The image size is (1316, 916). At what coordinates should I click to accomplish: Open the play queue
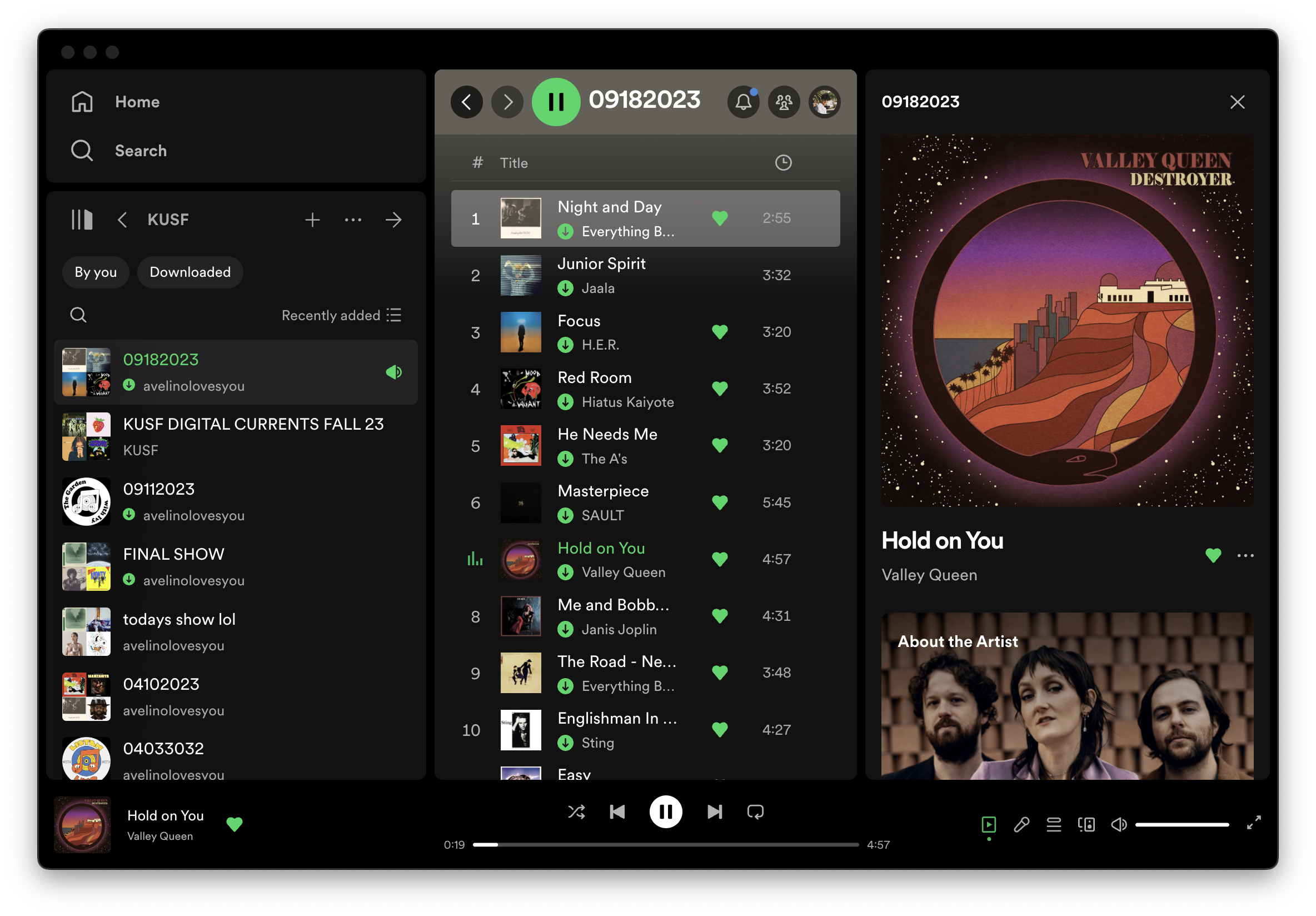pyautogui.click(x=1054, y=825)
